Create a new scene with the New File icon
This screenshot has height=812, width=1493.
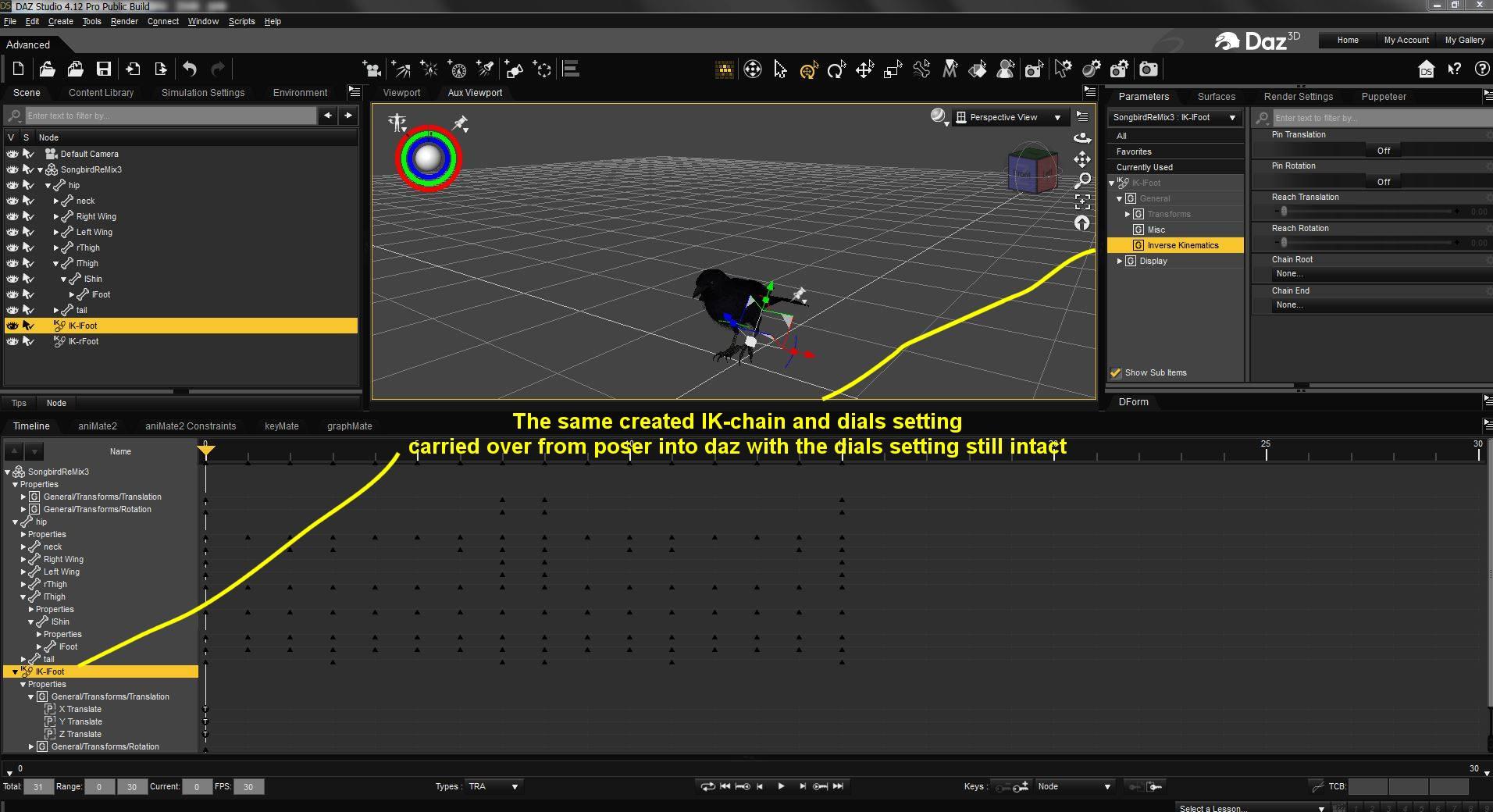[18, 69]
